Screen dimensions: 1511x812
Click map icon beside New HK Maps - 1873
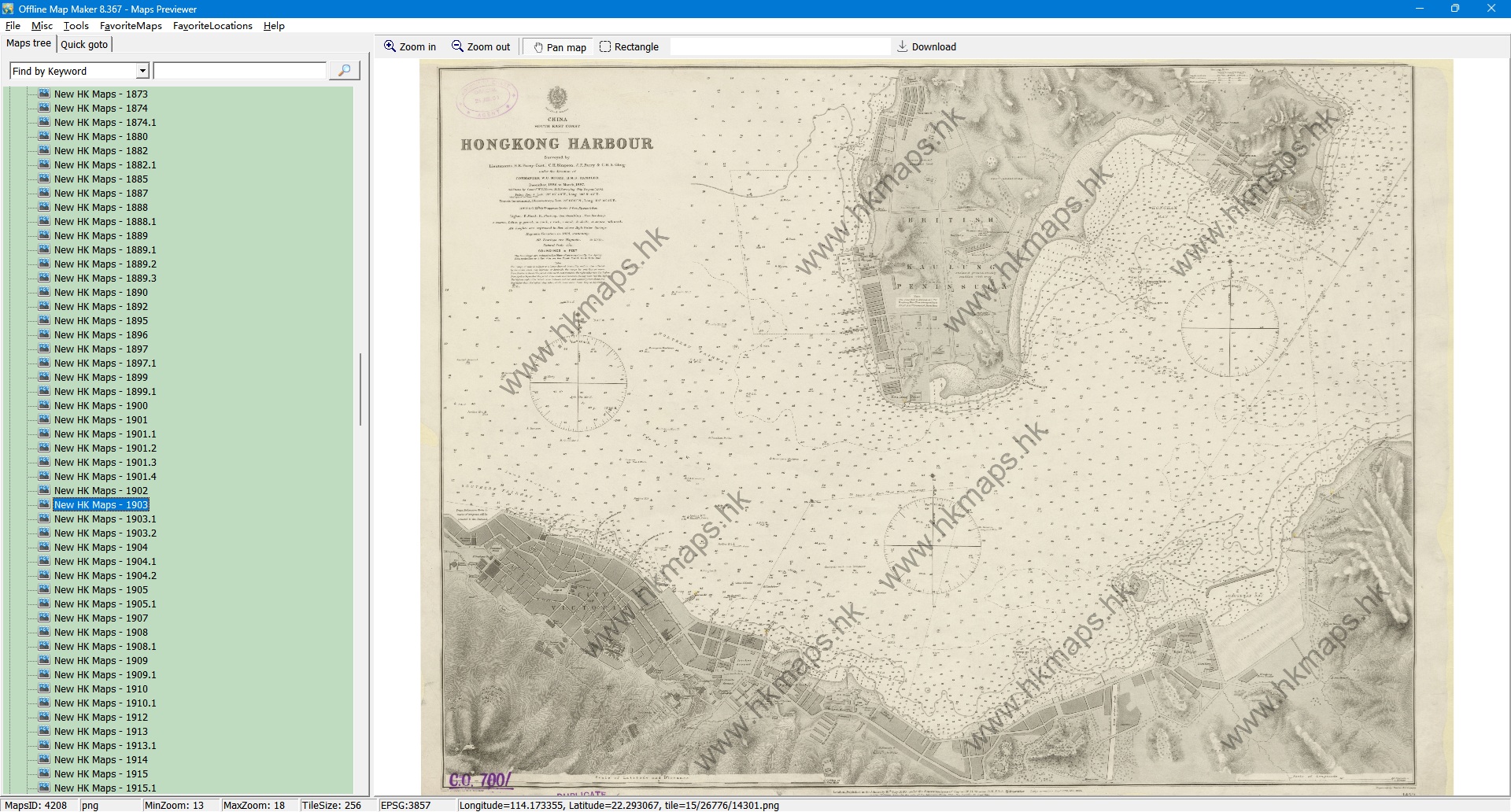pyautogui.click(x=44, y=94)
